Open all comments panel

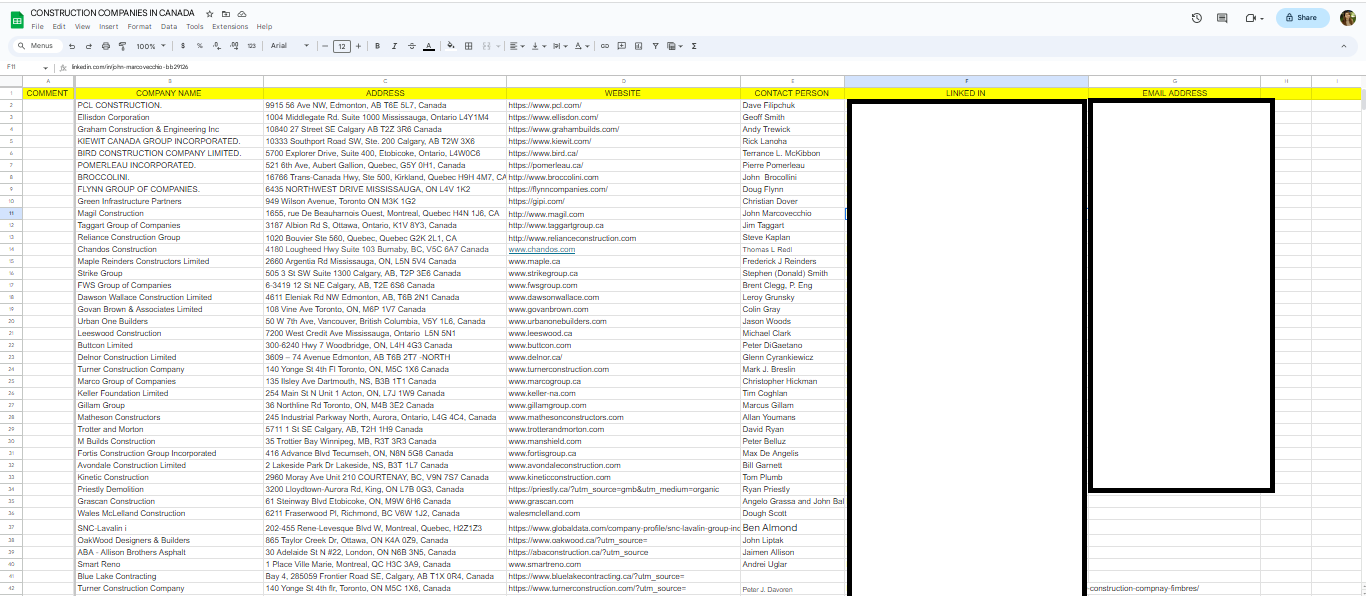[x=1222, y=18]
